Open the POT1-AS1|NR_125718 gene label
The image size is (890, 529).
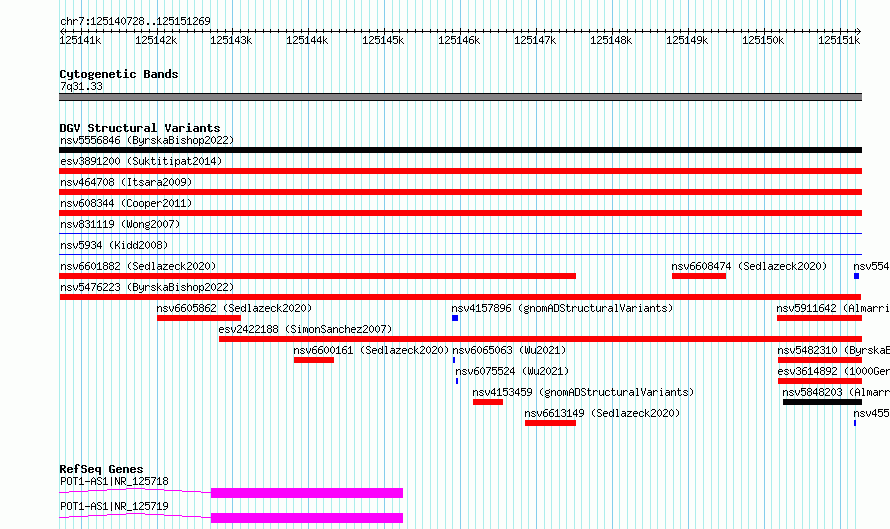114,481
